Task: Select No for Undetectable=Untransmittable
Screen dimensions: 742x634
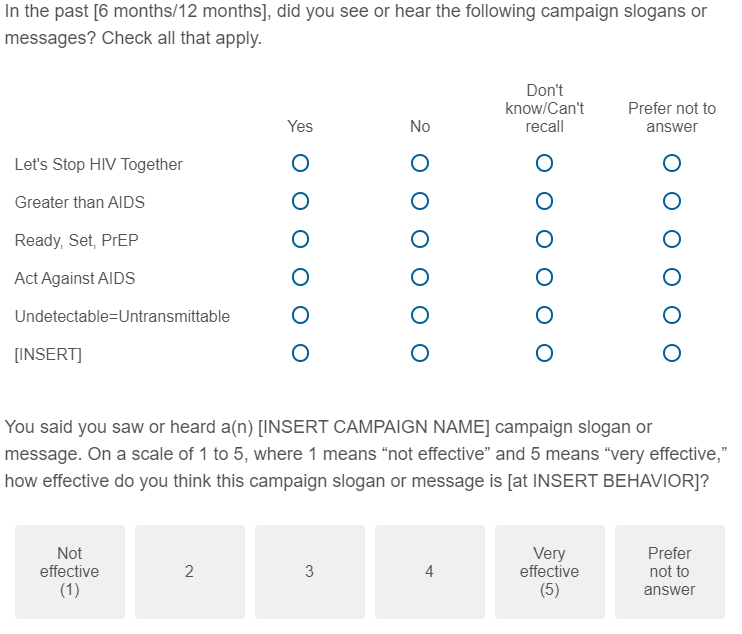Action: [x=420, y=315]
